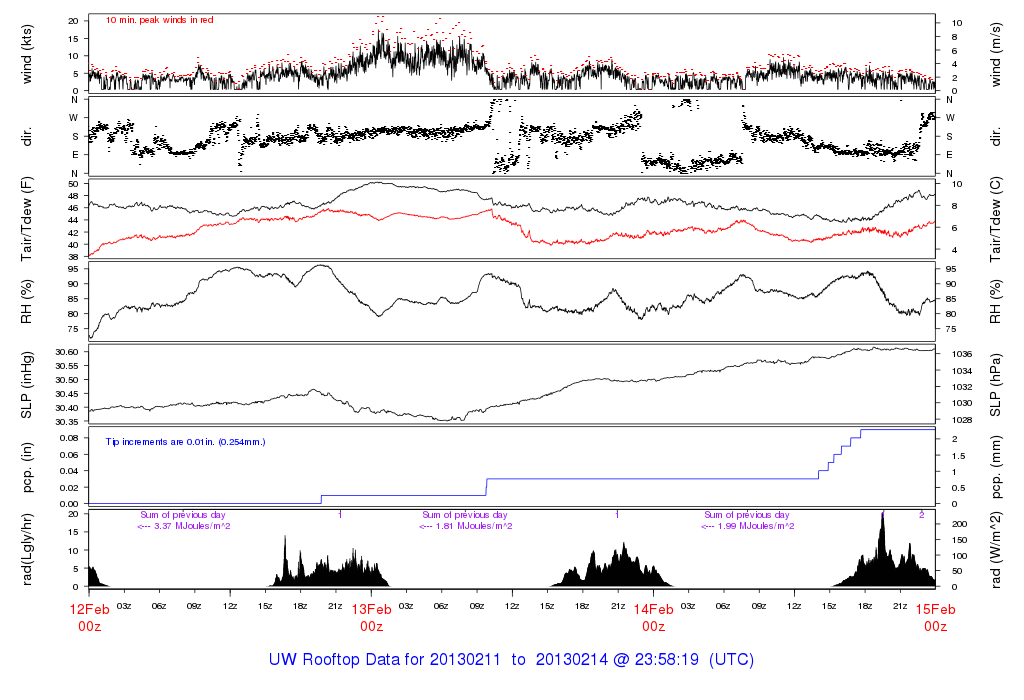Click the 0.04 tick on precipitation axis
1024x700 pixels.
[69, 471]
